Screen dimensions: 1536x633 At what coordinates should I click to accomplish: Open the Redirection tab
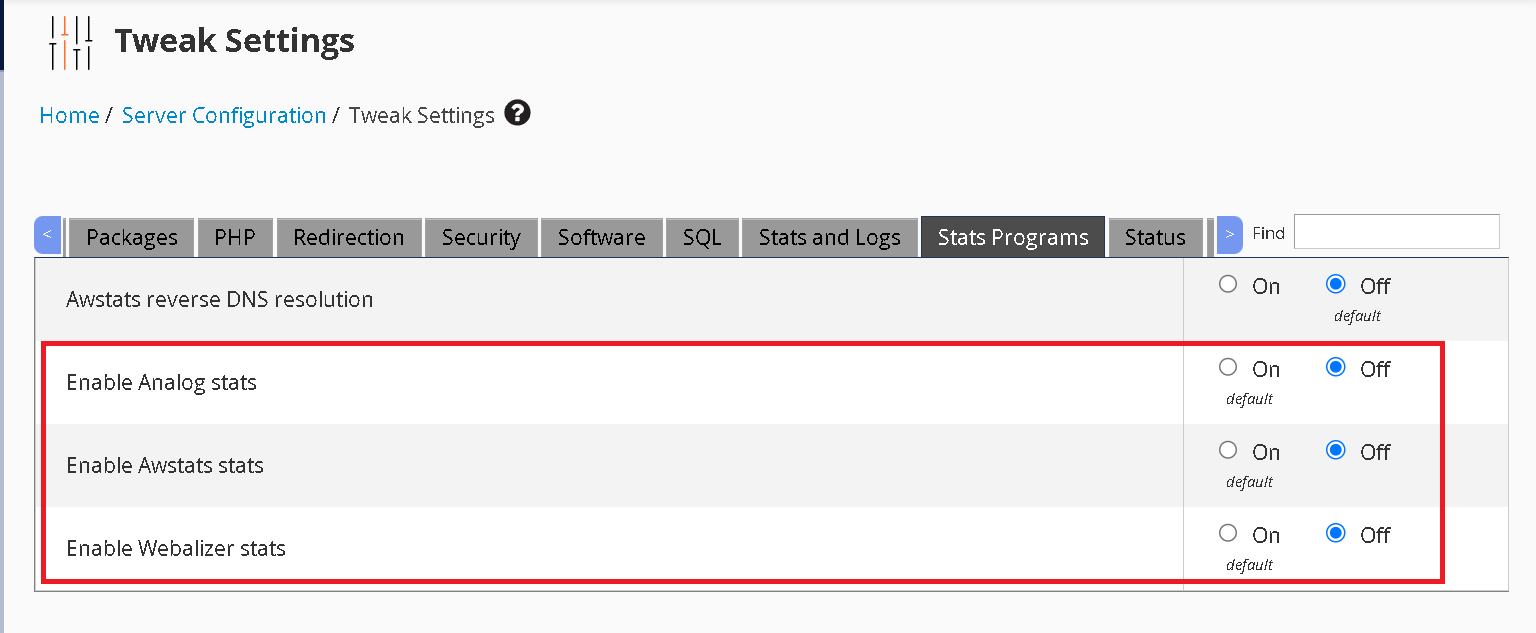coord(349,237)
